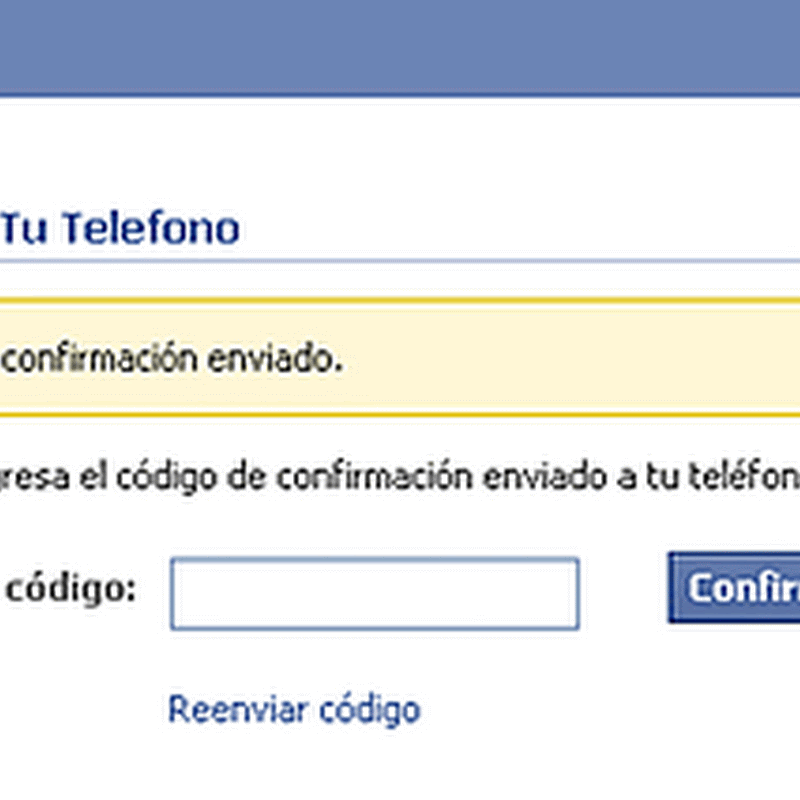Click the Reenviar código link

click(293, 710)
